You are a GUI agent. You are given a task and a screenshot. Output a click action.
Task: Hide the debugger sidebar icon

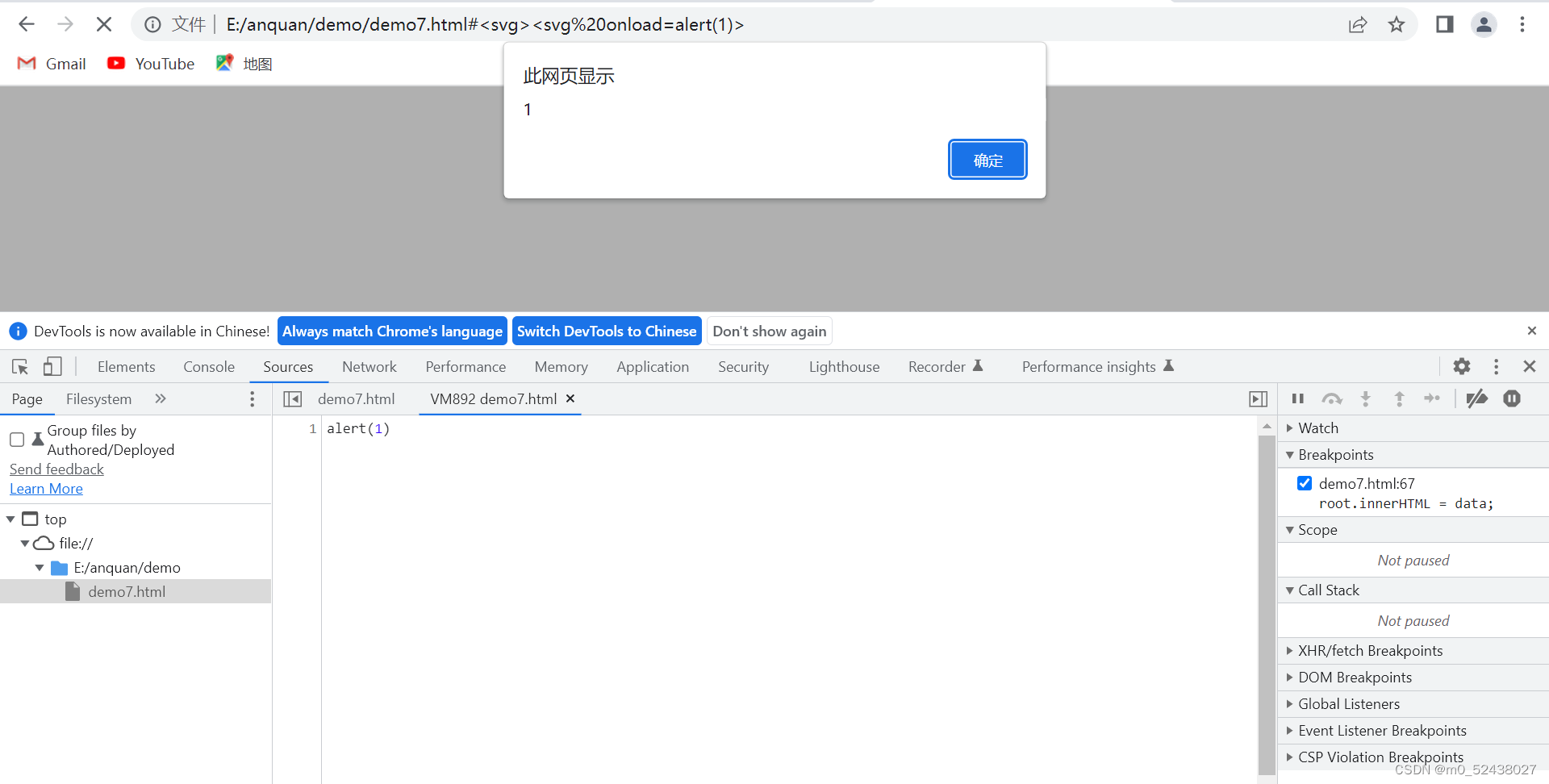[x=1258, y=399]
